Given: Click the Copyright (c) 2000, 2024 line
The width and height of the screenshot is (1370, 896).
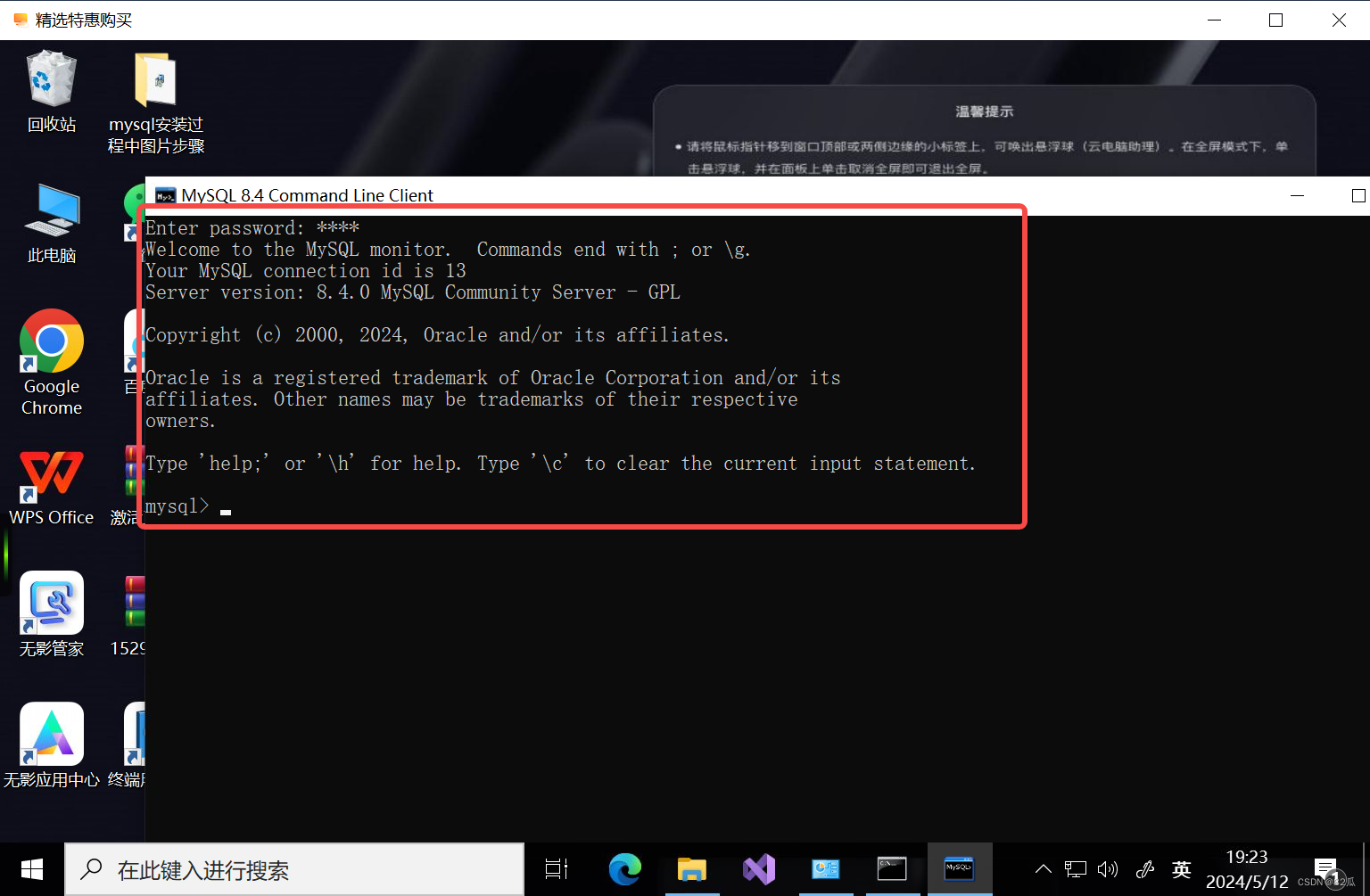Looking at the screenshot, I should [x=437, y=335].
